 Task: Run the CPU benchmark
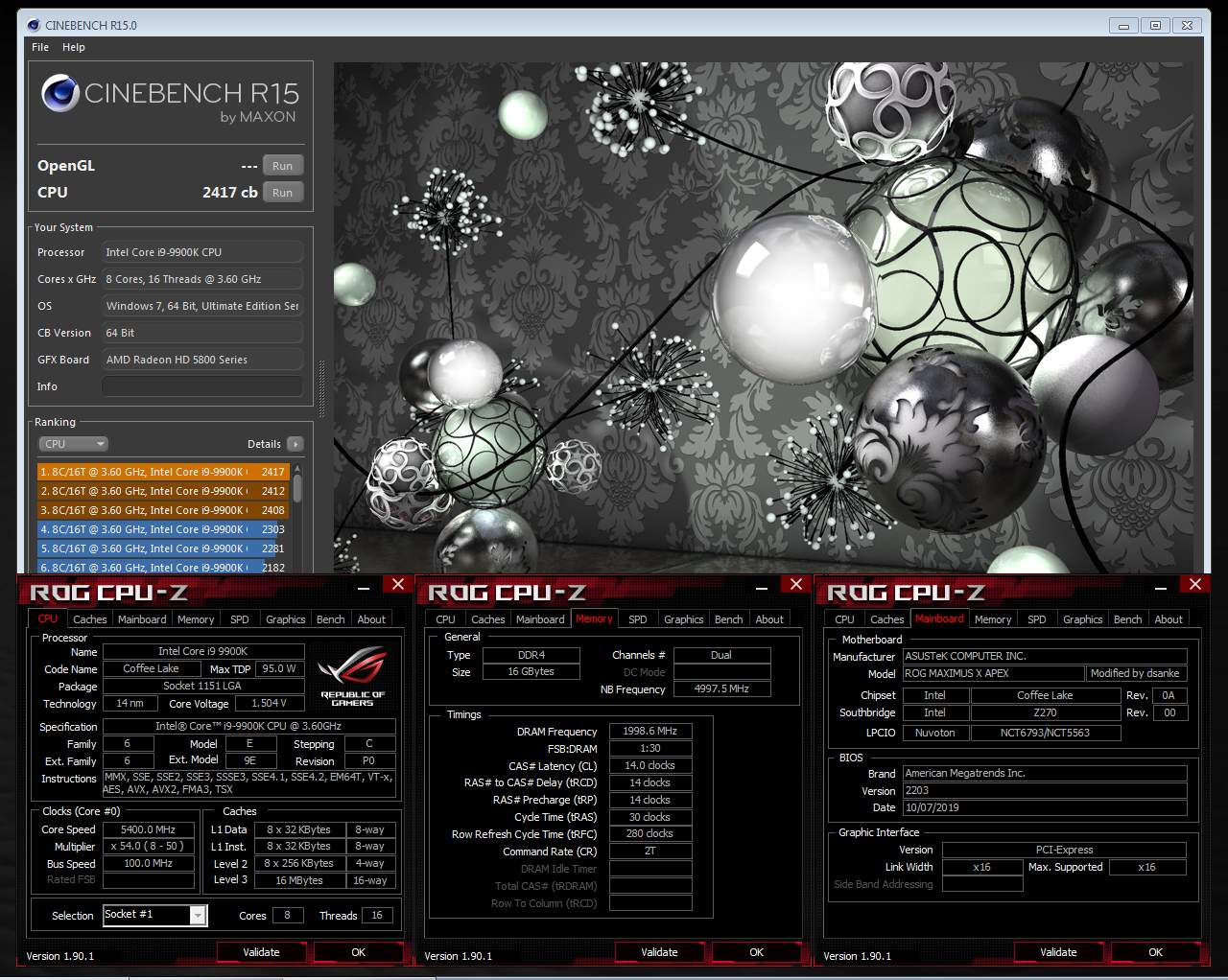point(282,193)
